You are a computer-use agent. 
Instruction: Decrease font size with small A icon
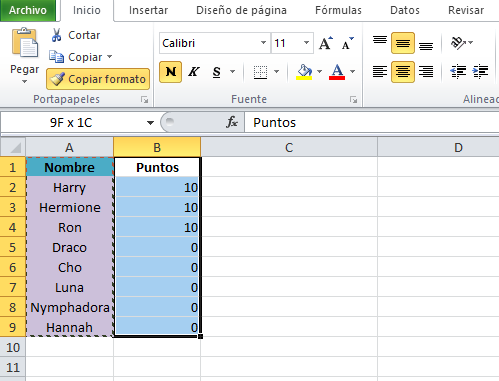pyautogui.click(x=348, y=43)
